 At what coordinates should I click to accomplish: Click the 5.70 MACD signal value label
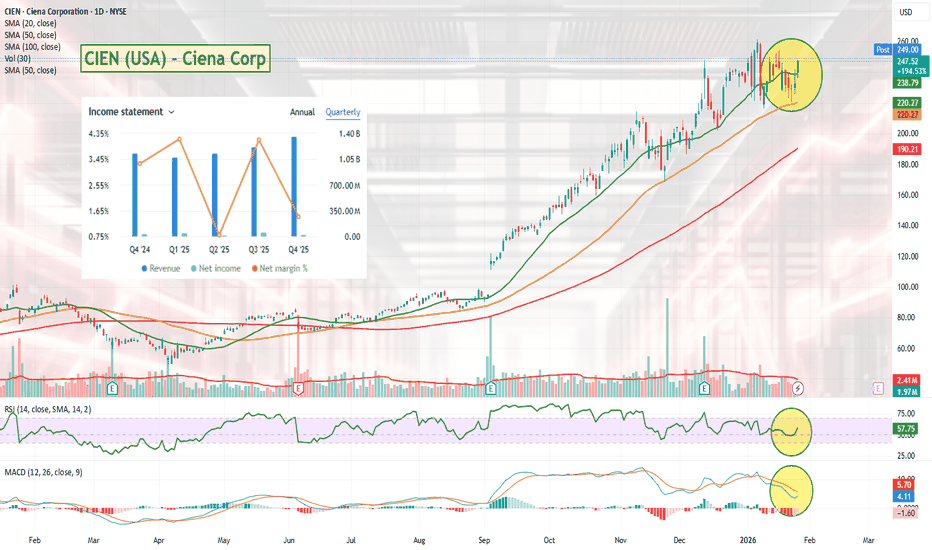[904, 485]
